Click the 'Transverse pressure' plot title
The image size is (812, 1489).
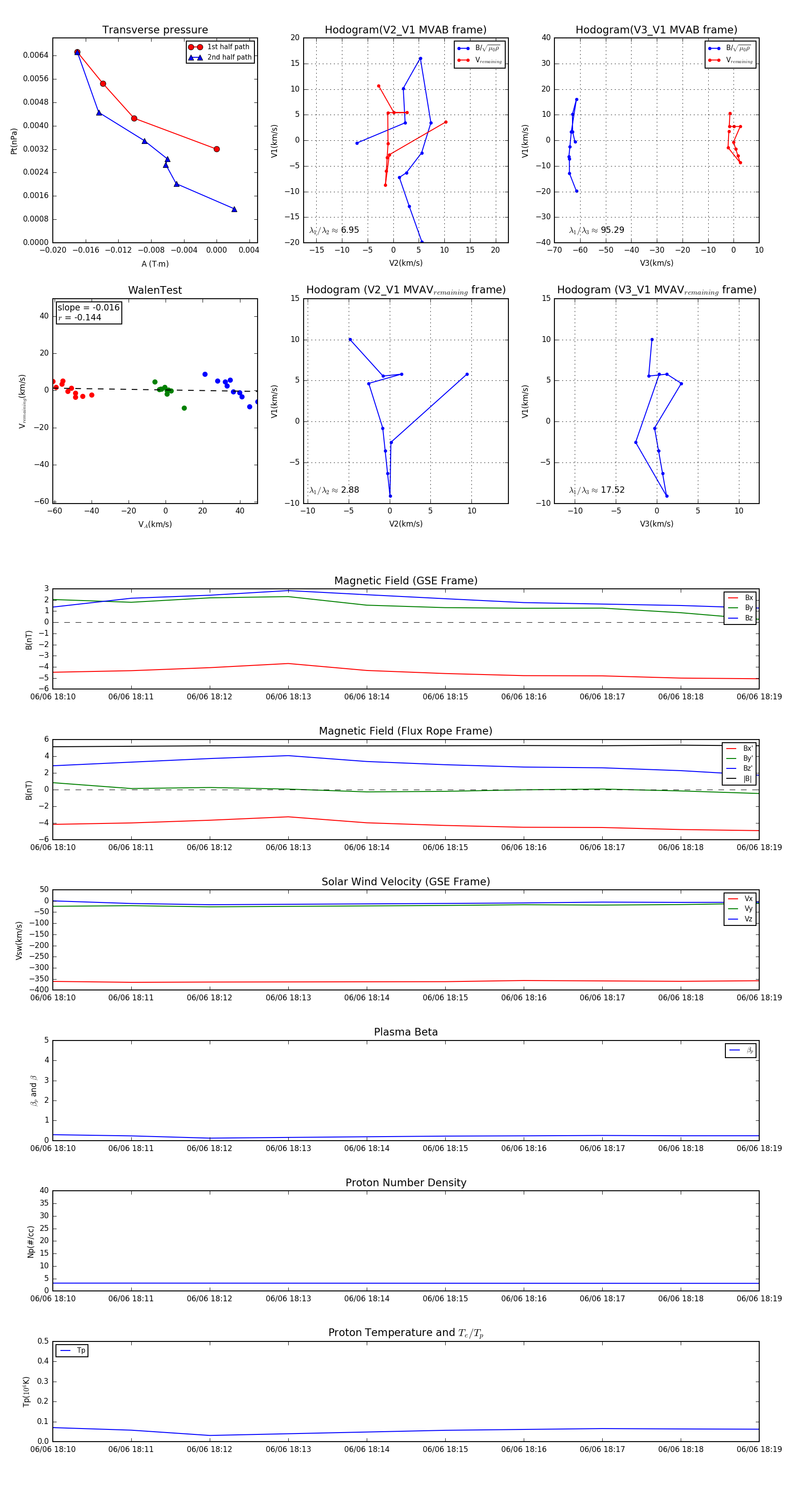(155, 30)
